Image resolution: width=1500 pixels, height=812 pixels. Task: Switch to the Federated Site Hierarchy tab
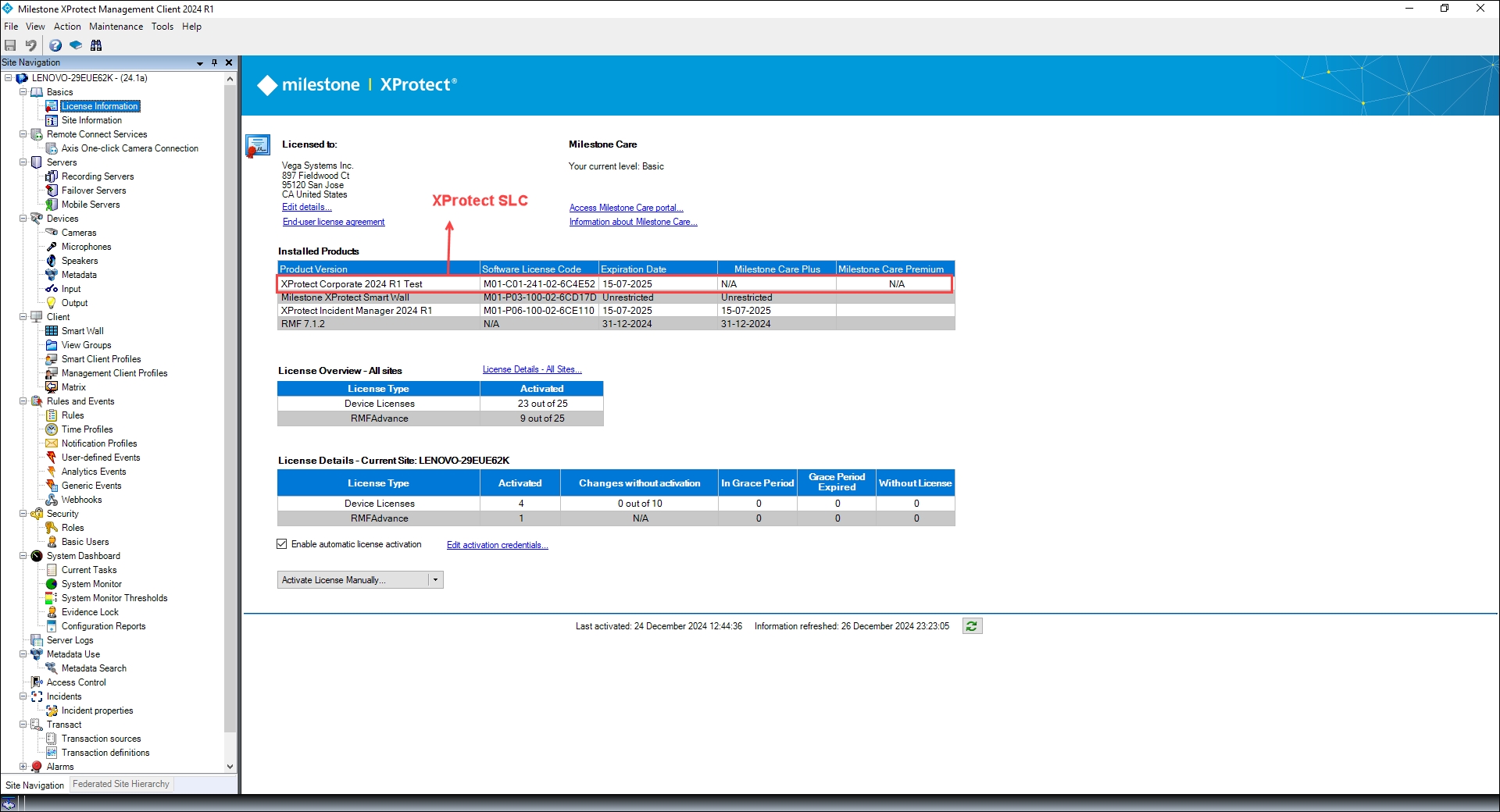coord(121,785)
